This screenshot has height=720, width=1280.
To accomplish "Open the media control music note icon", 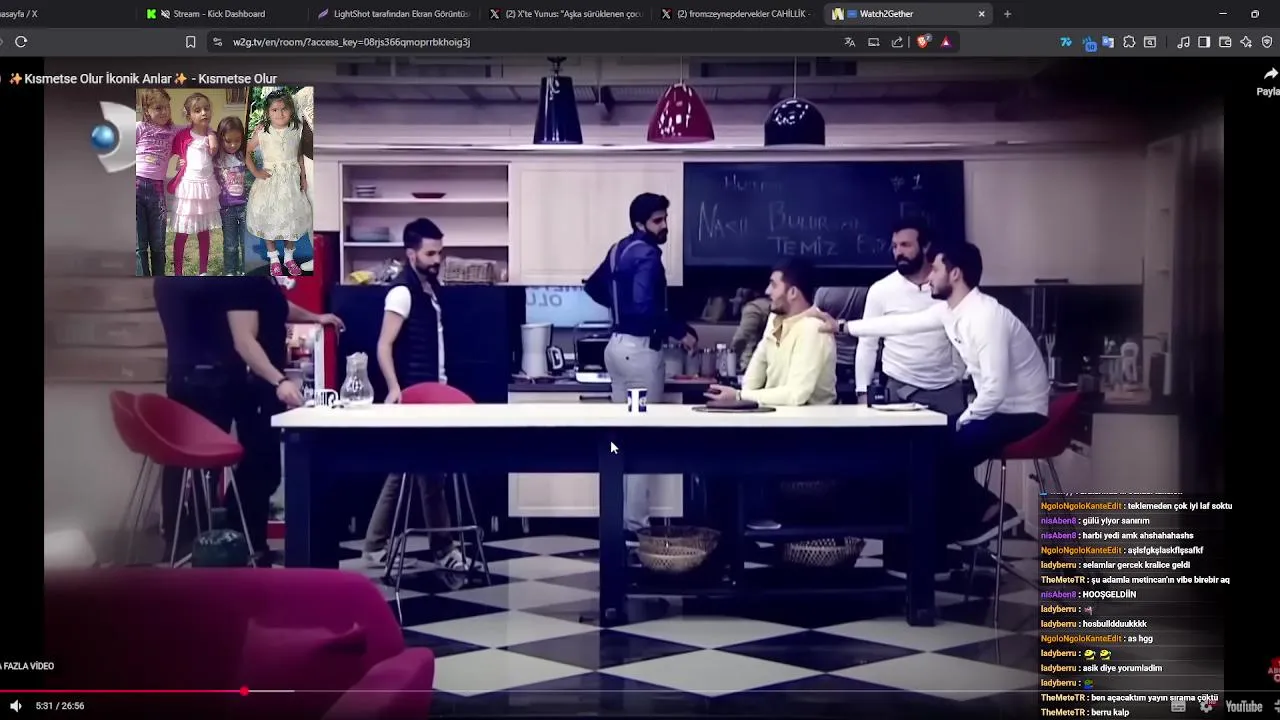I will [1184, 42].
